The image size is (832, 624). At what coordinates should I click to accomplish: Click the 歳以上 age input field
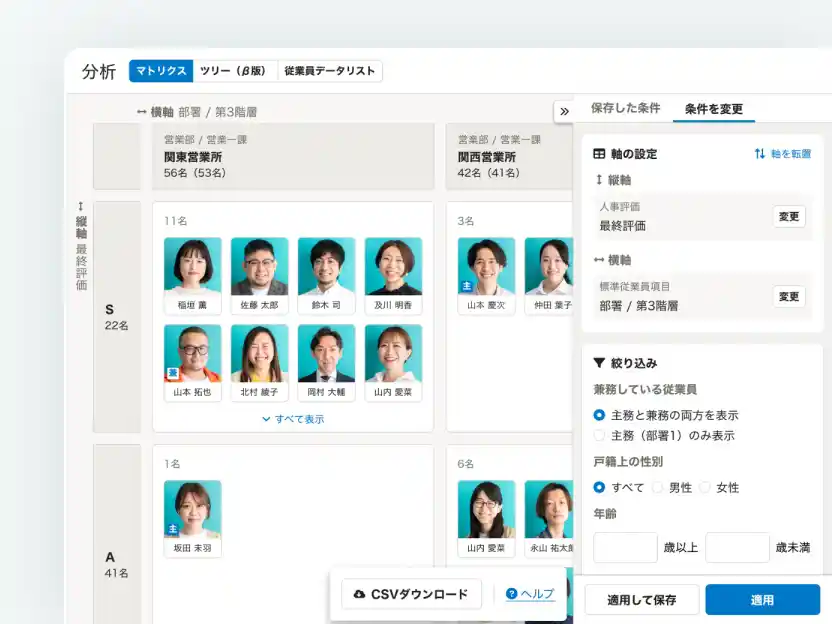(x=624, y=548)
